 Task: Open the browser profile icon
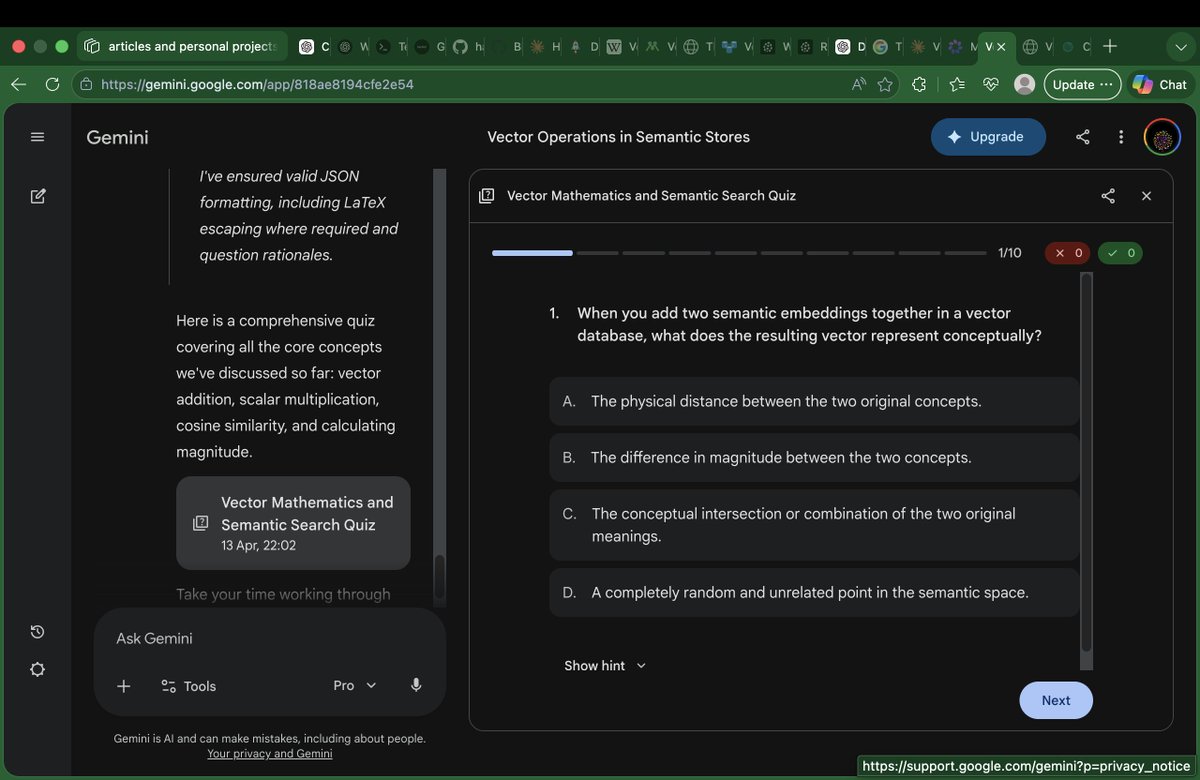click(x=1024, y=85)
